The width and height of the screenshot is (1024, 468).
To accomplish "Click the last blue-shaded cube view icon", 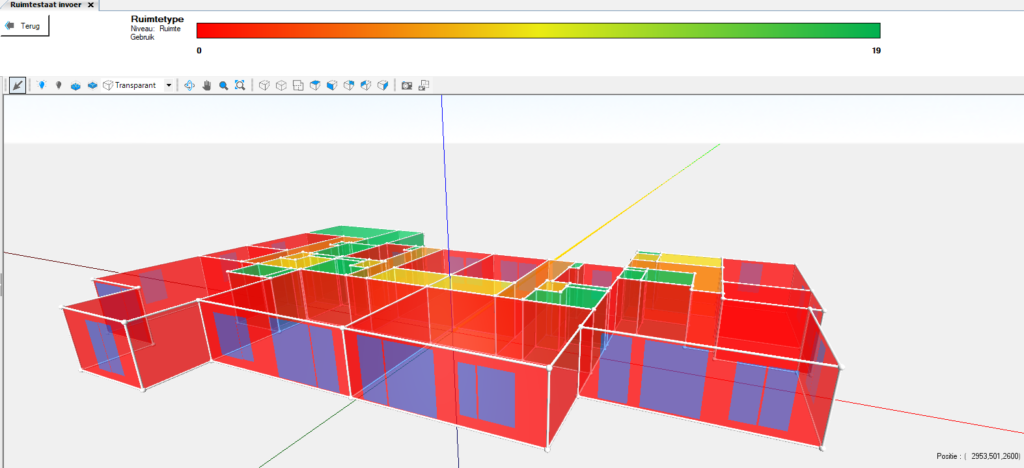I will [382, 86].
